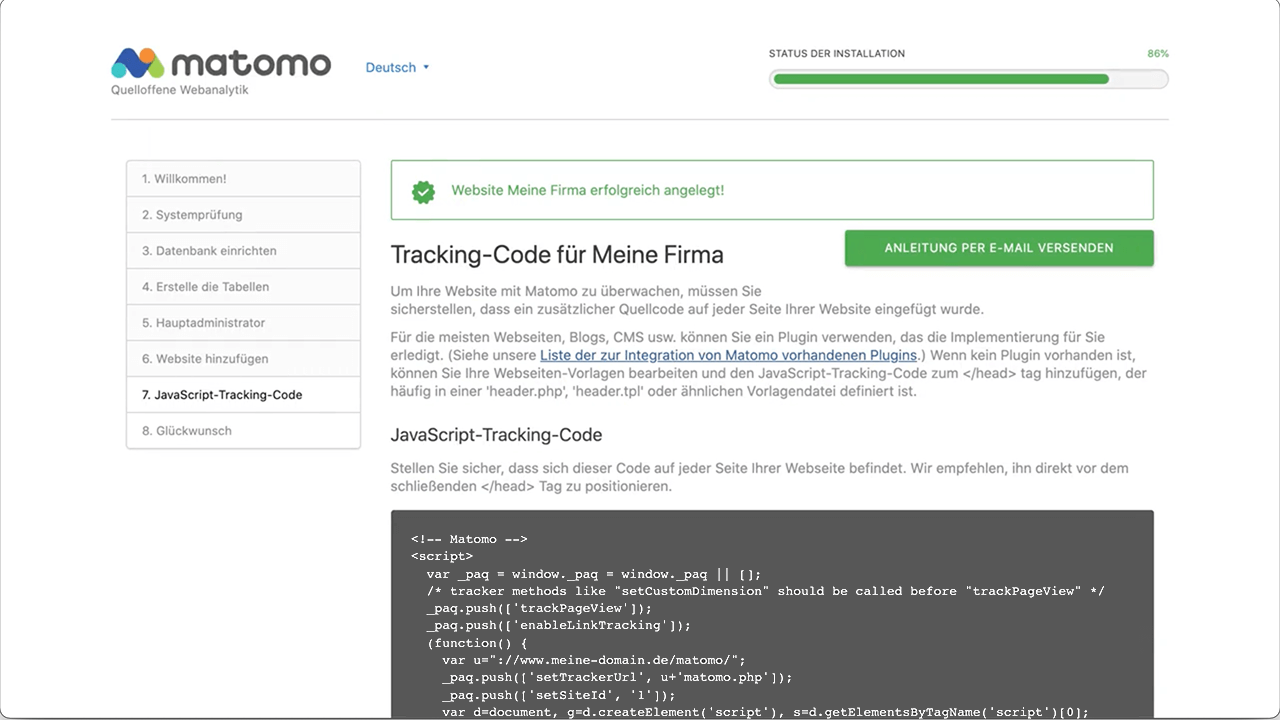The image size is (1280, 720).
Task: Click the JavaScript-Tracking-Code heading
Action: click(x=496, y=435)
